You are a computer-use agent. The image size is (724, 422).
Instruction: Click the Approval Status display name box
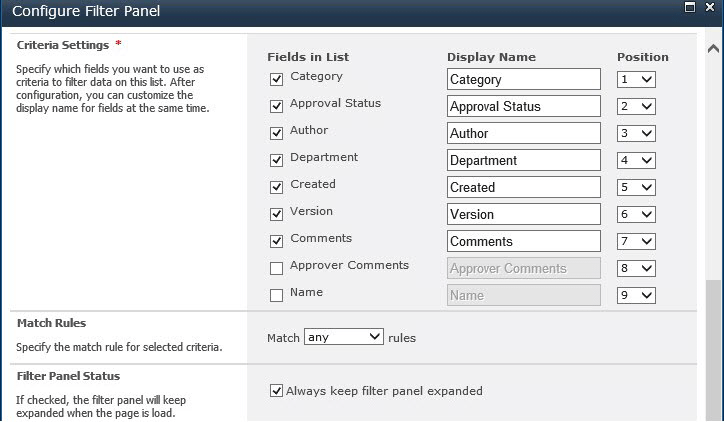[x=524, y=106]
